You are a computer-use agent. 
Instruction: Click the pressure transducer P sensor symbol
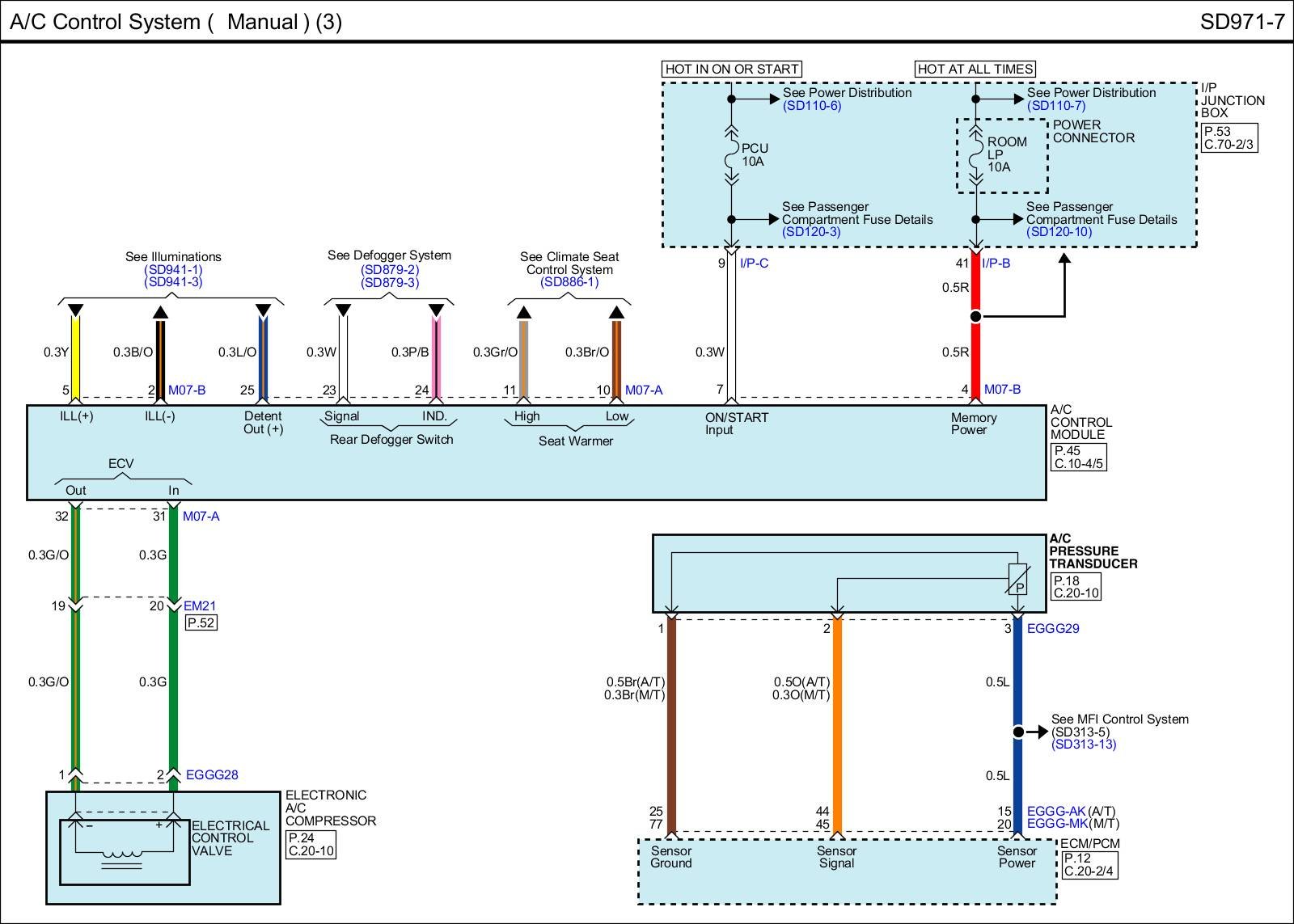[1017, 580]
